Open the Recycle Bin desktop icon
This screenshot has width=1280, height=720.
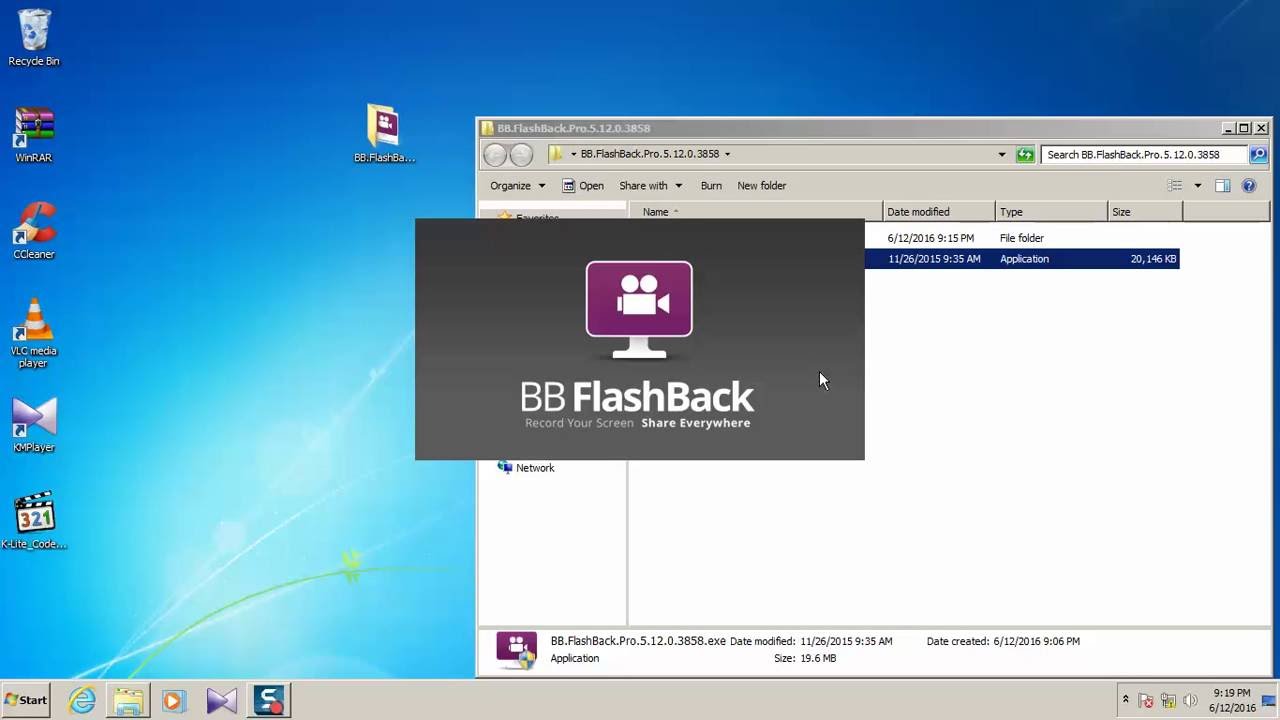pos(34,37)
